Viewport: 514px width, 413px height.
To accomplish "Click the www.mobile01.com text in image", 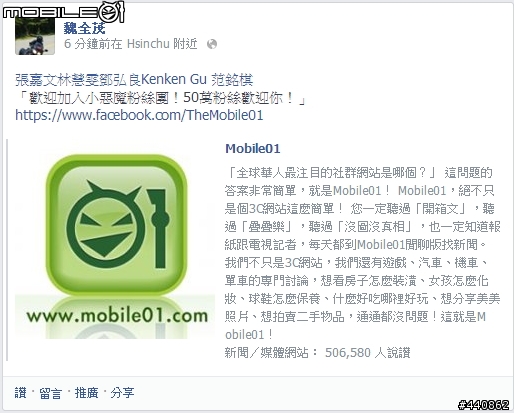I will (x=117, y=316).
